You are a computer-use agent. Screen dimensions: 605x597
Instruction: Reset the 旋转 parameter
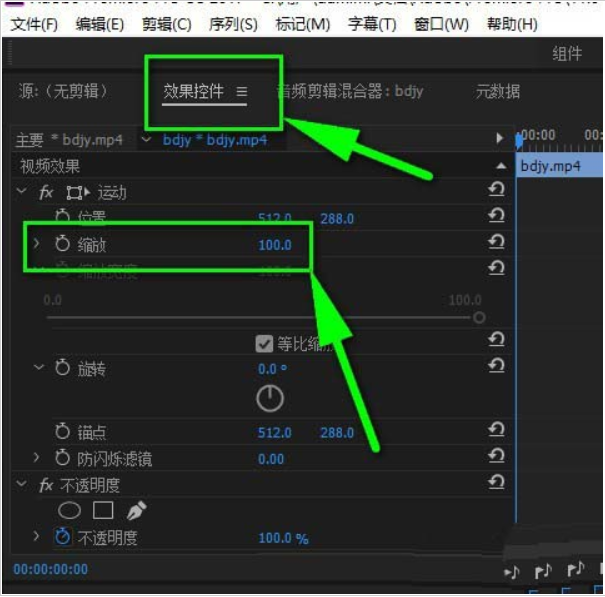(x=496, y=365)
